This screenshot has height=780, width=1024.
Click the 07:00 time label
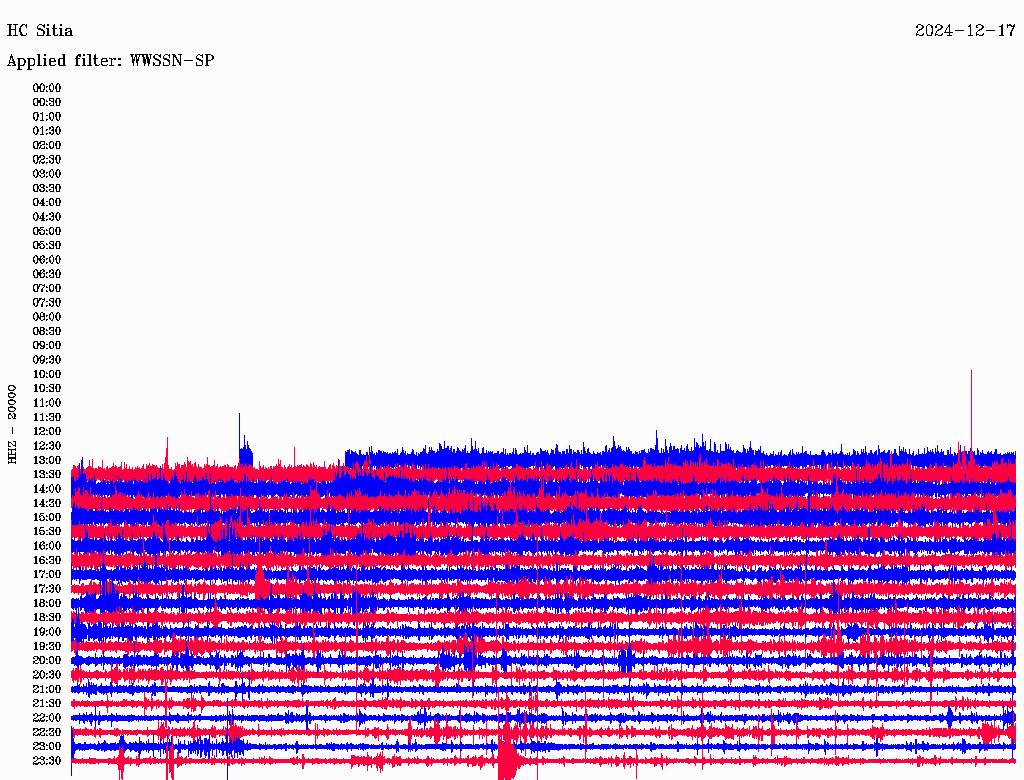[x=47, y=289]
